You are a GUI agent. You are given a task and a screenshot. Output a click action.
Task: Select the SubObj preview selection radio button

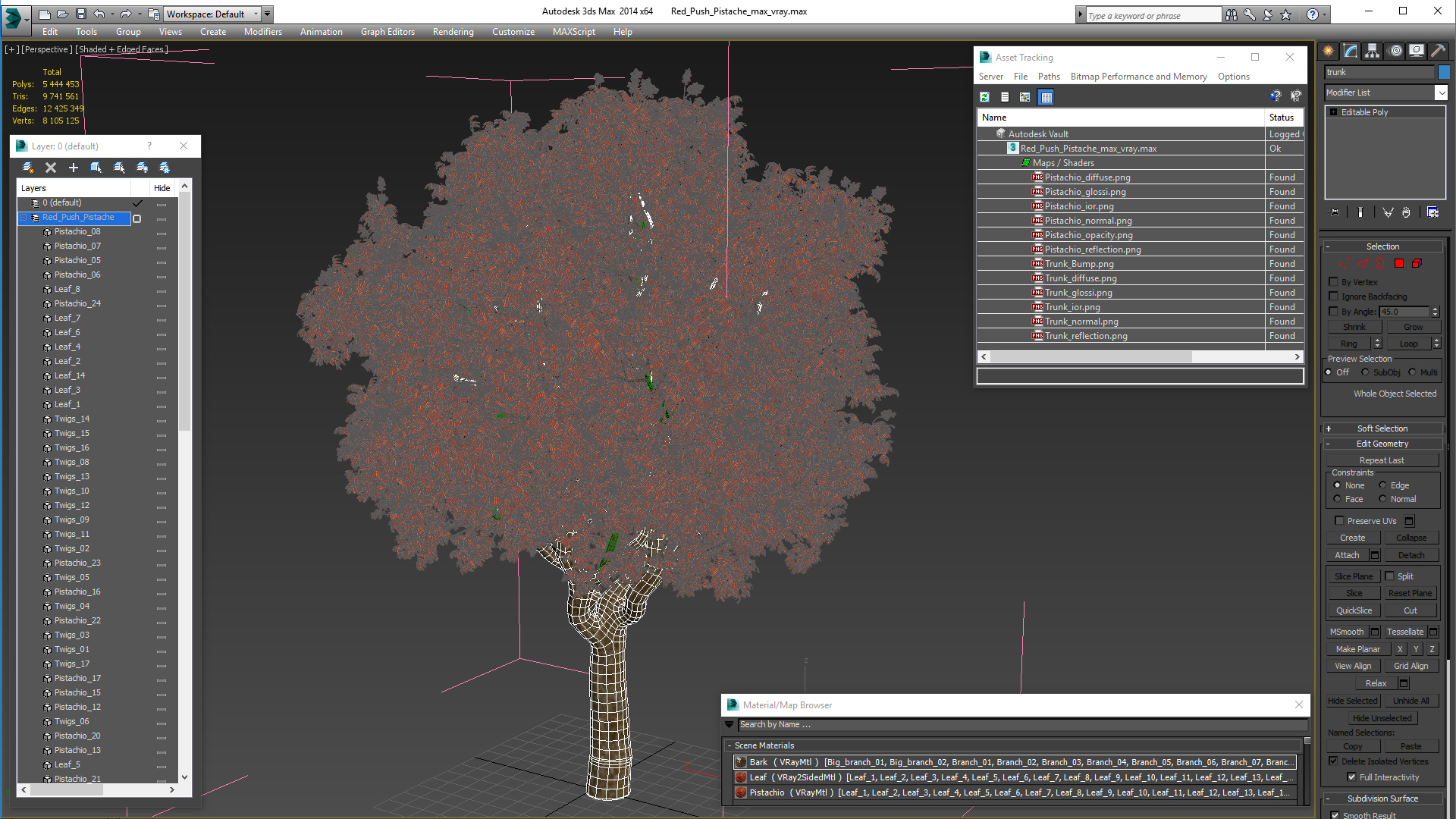click(x=1366, y=372)
